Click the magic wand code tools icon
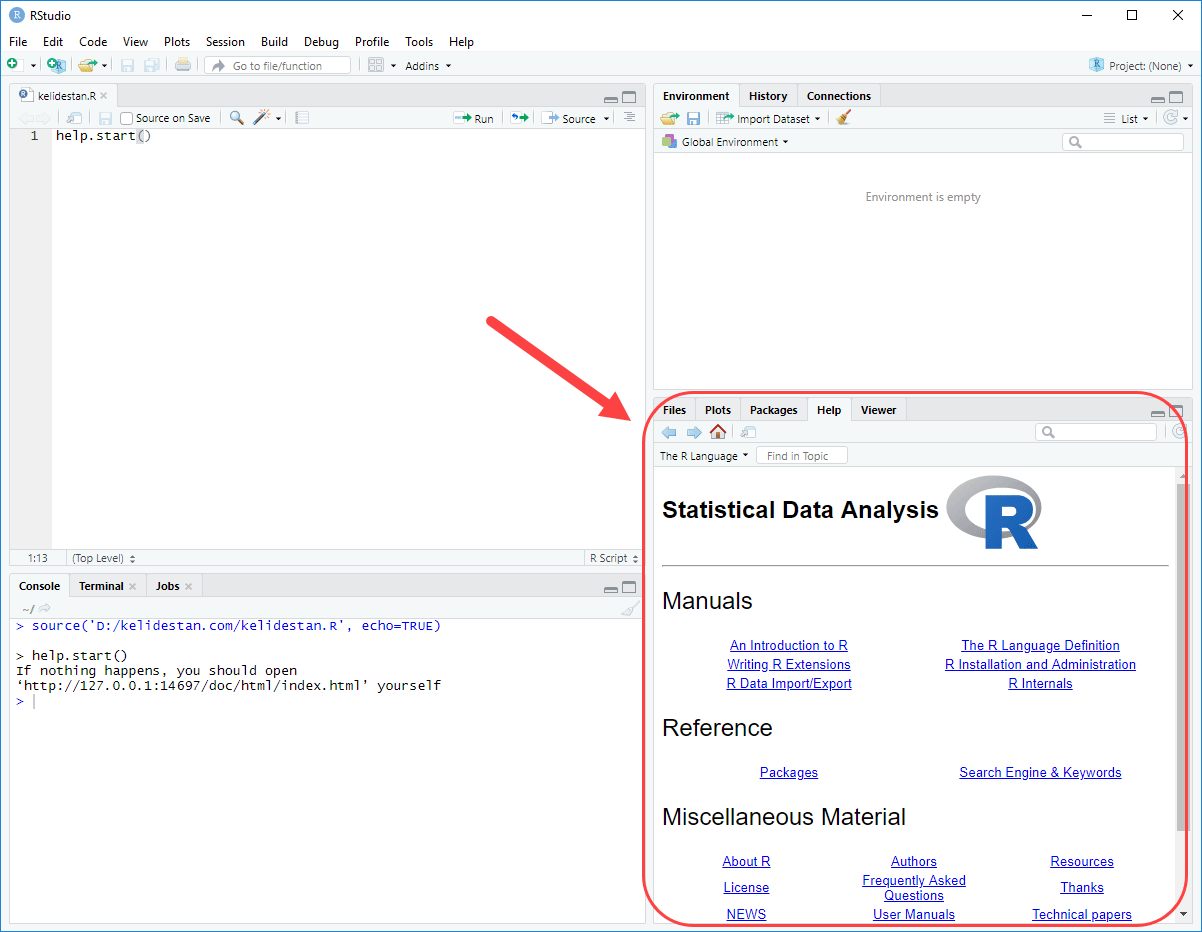Viewport: 1202px width, 932px height. coord(262,118)
